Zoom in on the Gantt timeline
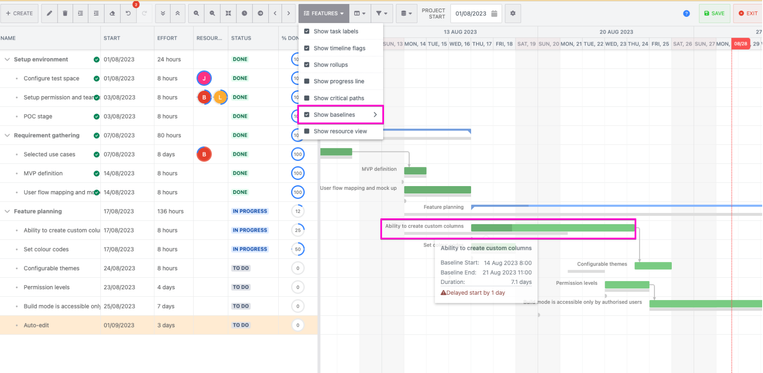 click(x=196, y=14)
